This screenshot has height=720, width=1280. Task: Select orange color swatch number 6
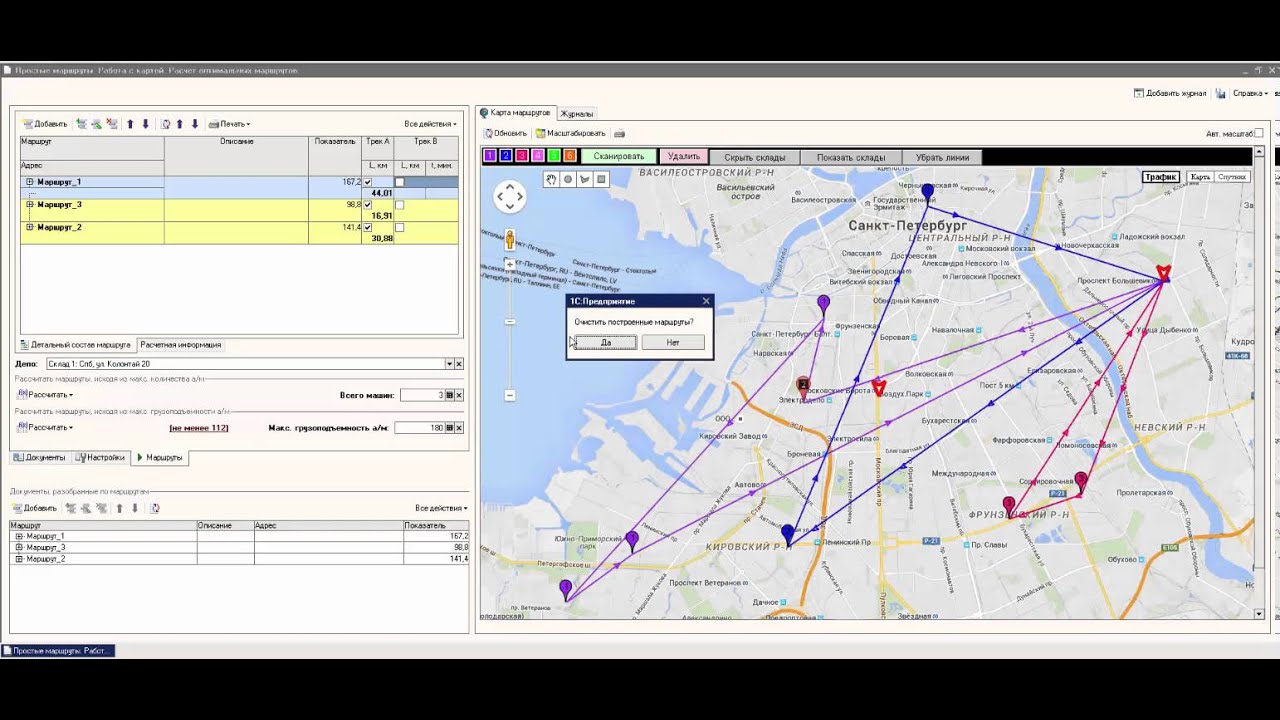570,155
